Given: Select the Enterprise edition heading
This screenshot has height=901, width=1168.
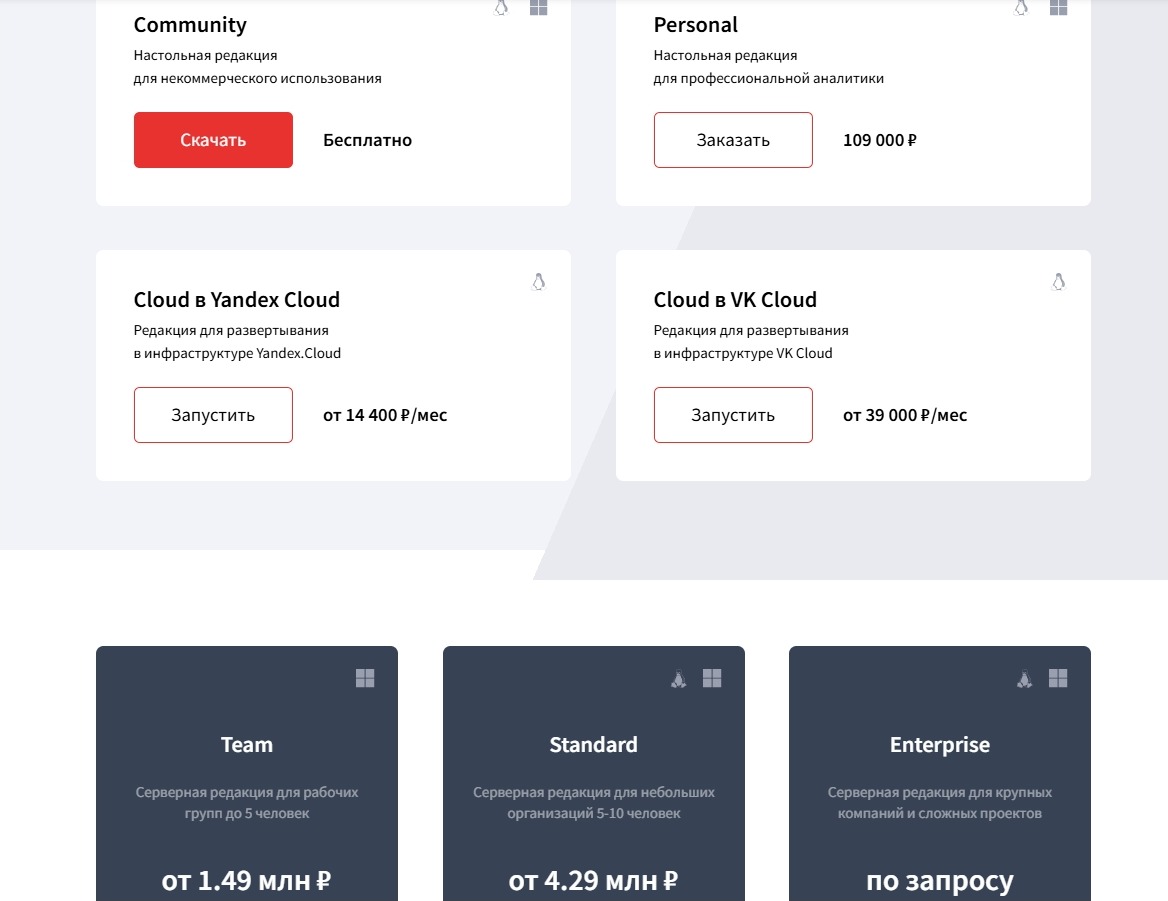Looking at the screenshot, I should pos(939,745).
